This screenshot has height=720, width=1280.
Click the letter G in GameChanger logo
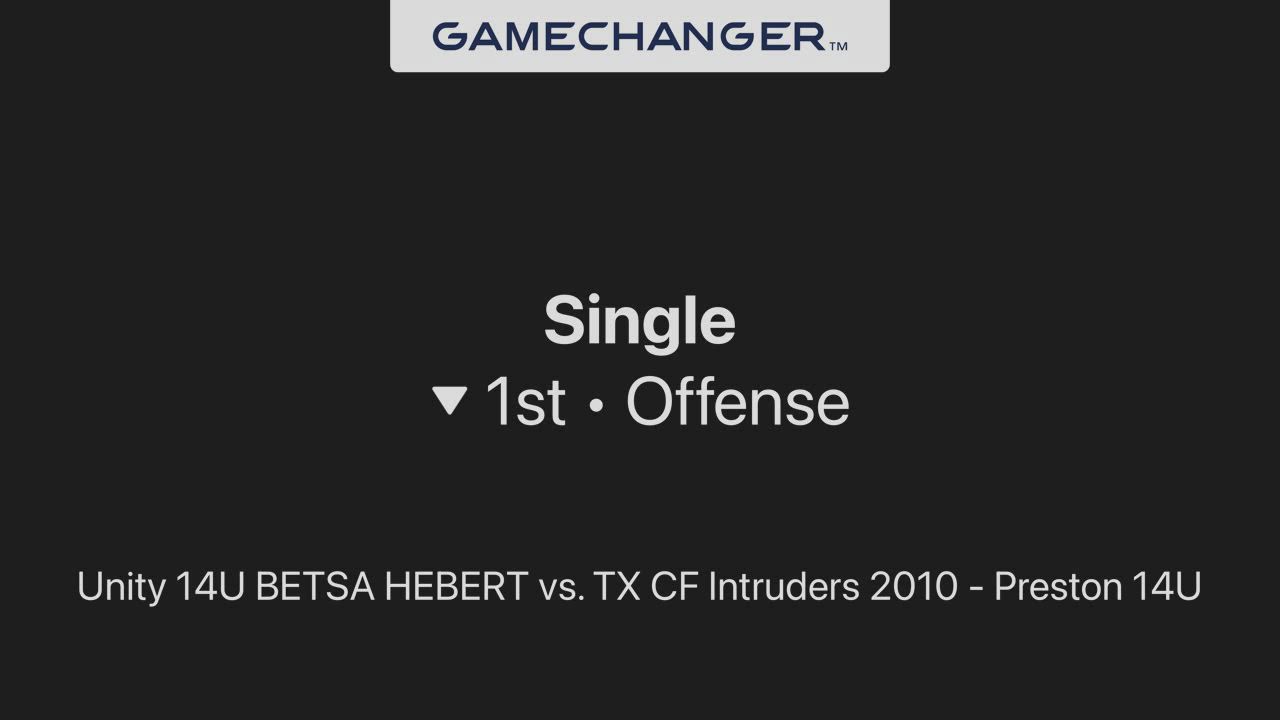click(x=449, y=37)
